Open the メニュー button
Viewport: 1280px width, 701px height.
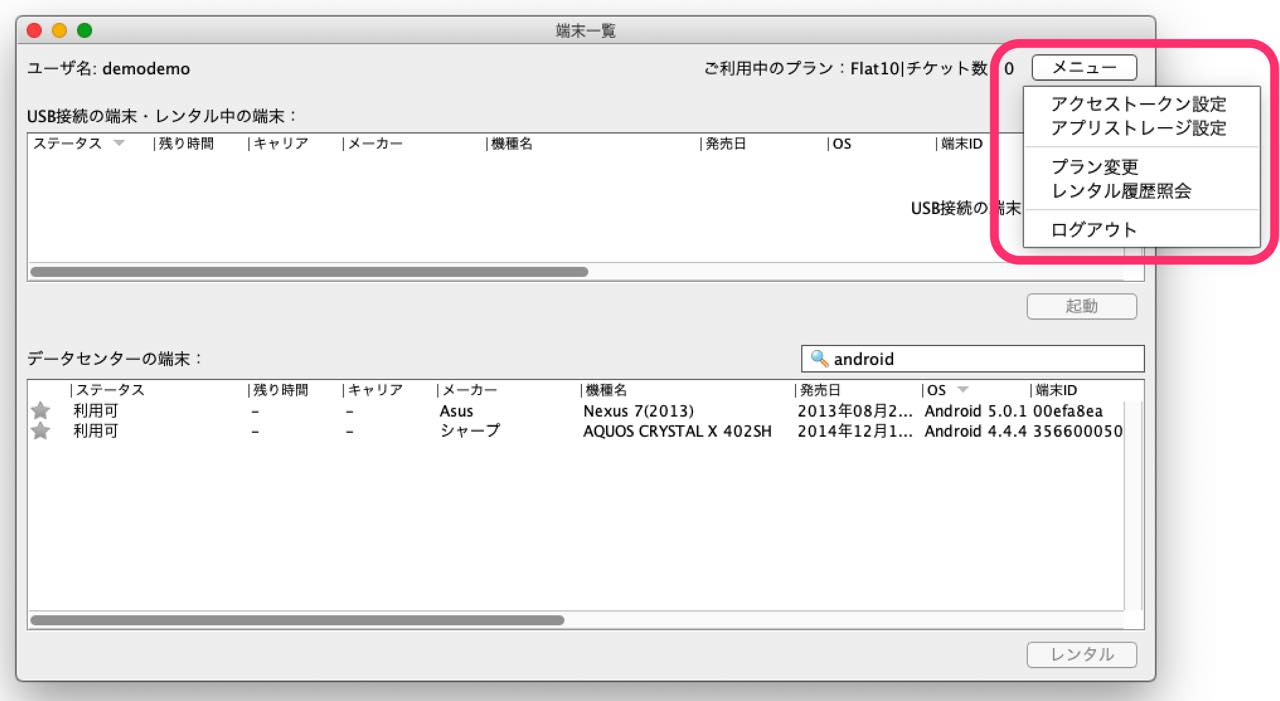(x=1084, y=68)
